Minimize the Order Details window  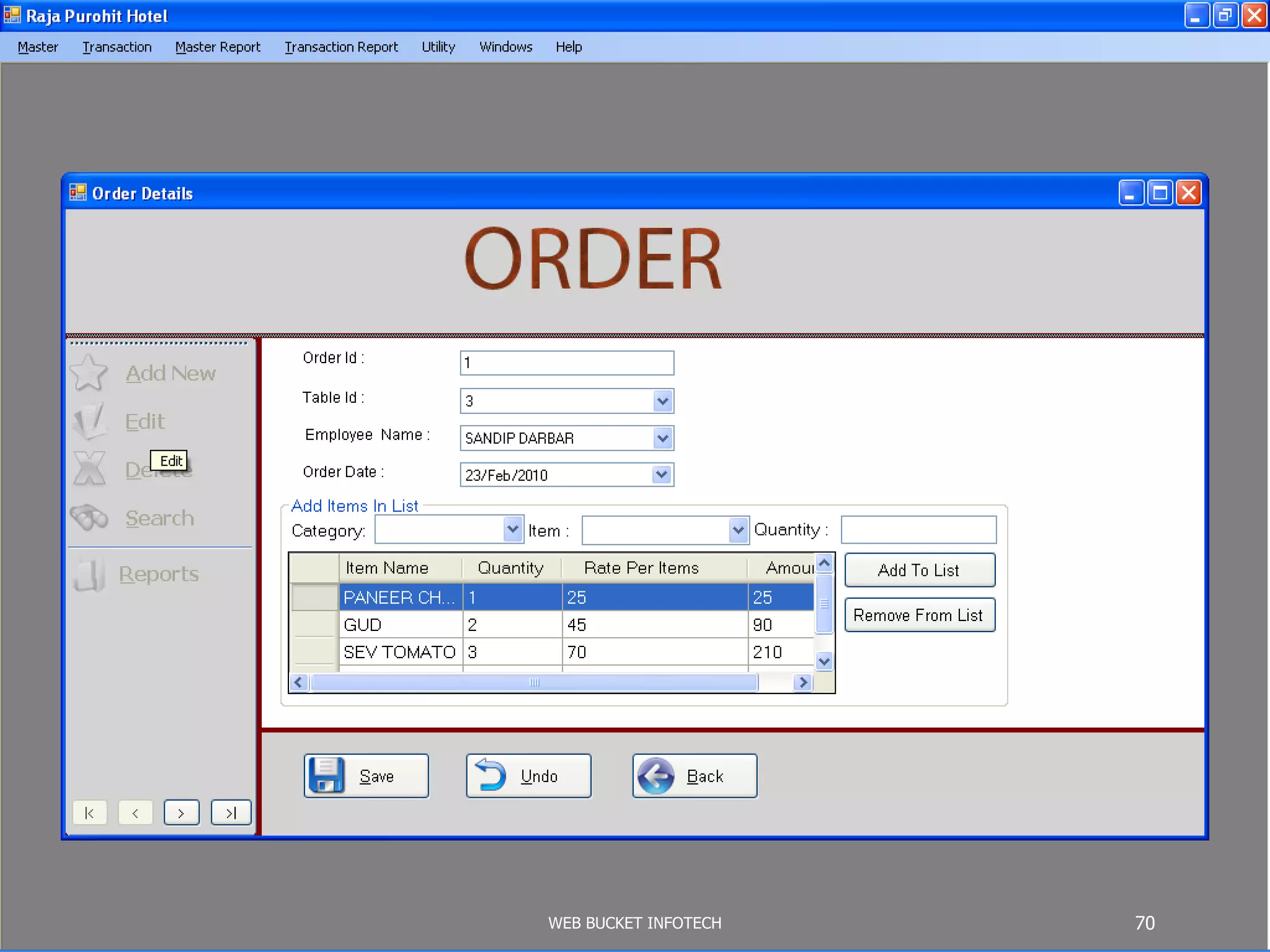click(x=1131, y=193)
